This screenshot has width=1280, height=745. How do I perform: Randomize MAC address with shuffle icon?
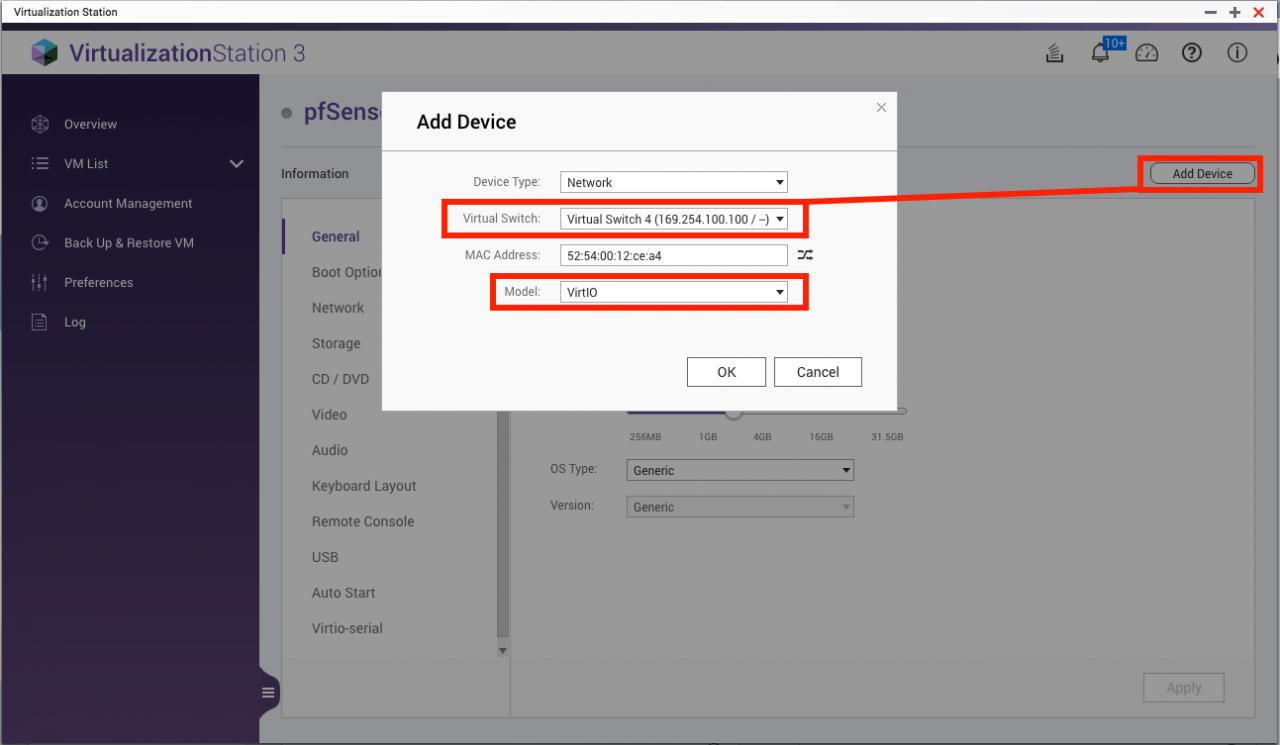pos(805,255)
